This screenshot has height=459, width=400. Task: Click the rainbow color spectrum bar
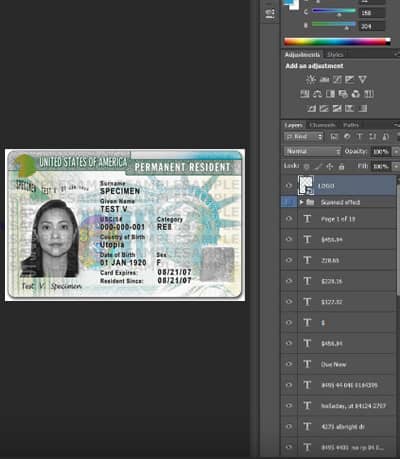(x=337, y=42)
